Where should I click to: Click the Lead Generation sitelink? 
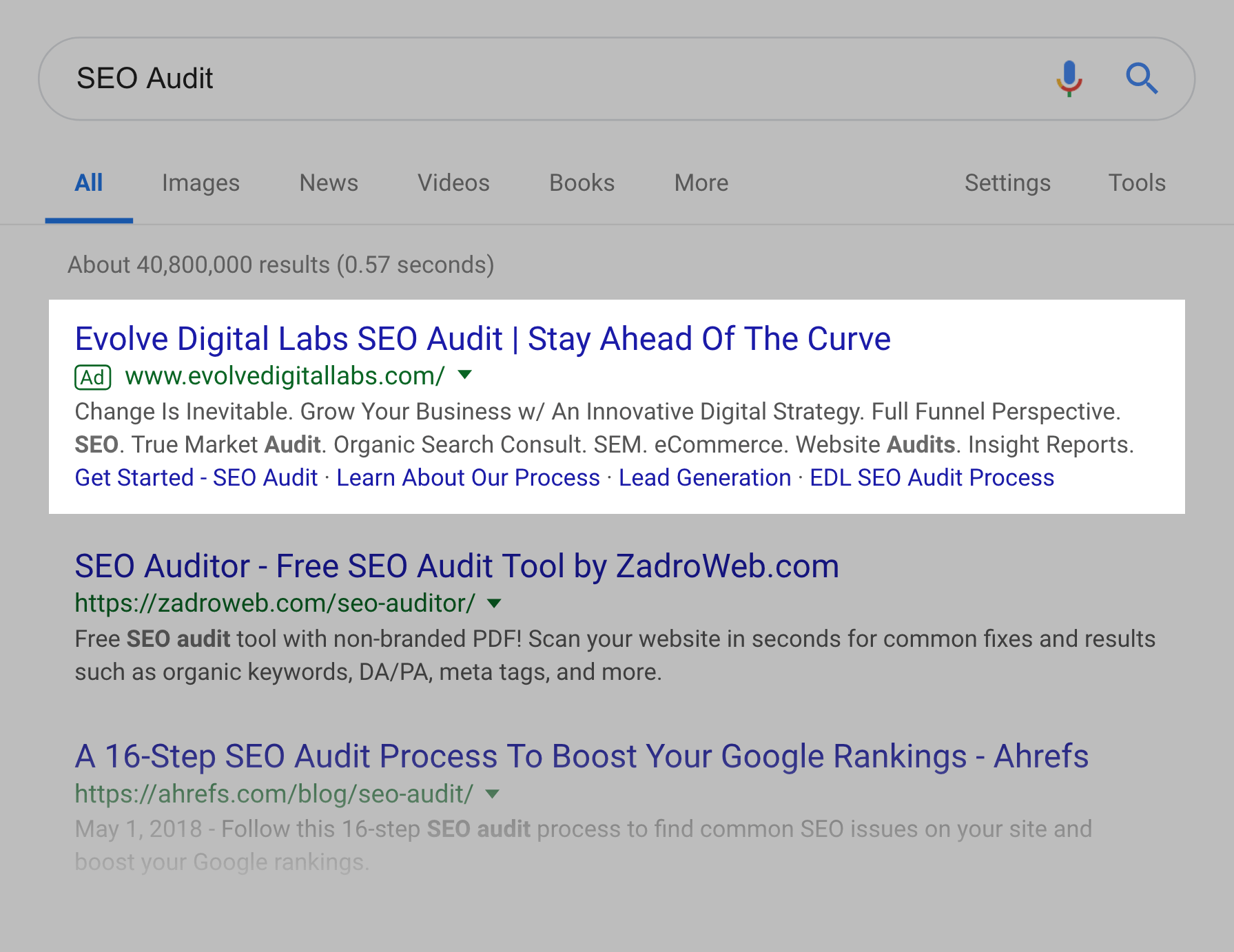[704, 478]
